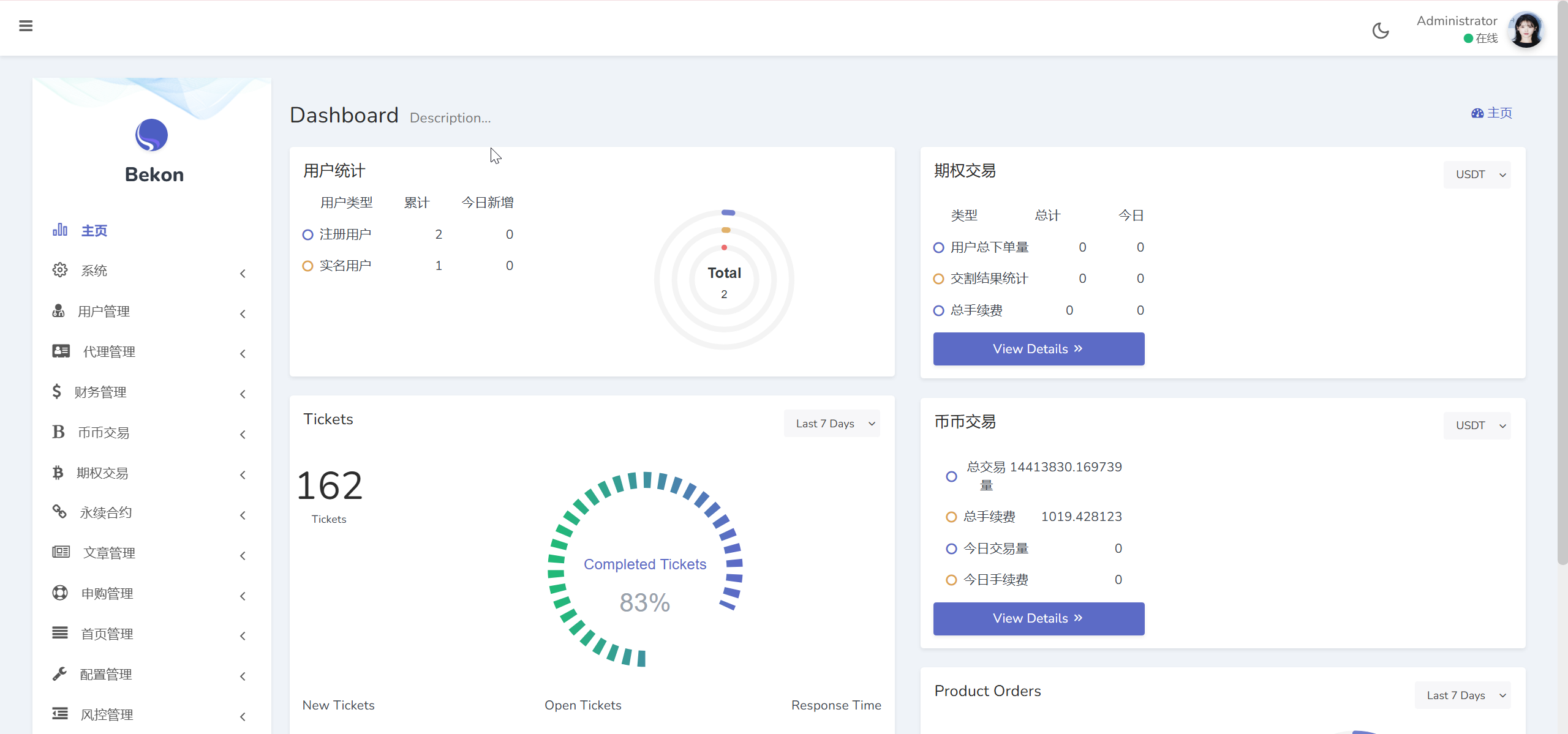Click the 币币交易 sidebar icon
This screenshot has height=734, width=1568.
pos(58,432)
